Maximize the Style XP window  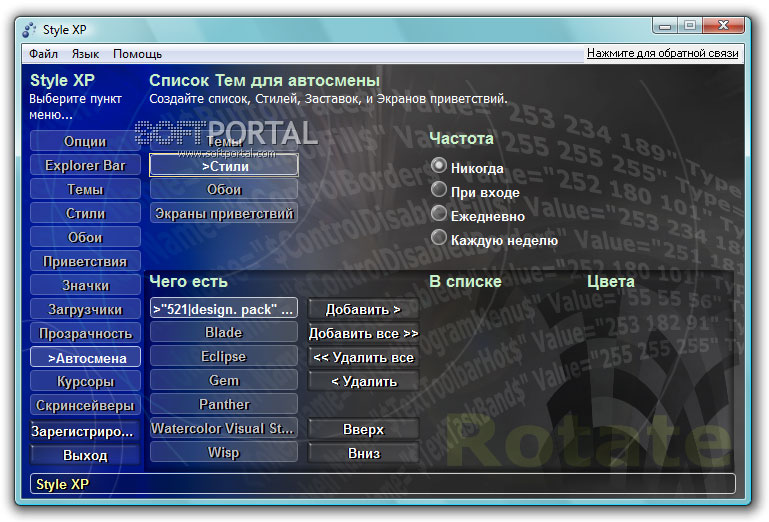pyautogui.click(x=690, y=26)
